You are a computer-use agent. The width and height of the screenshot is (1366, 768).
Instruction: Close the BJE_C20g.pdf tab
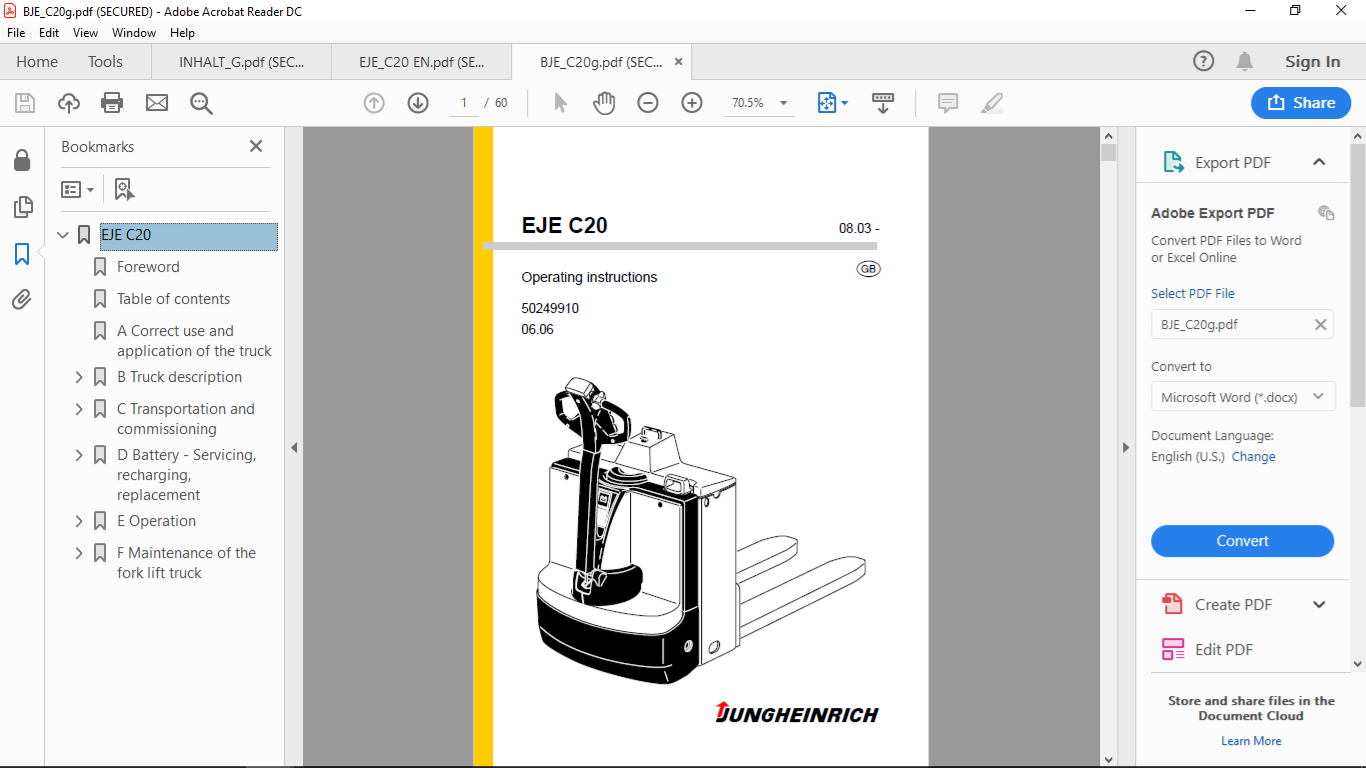coord(678,61)
